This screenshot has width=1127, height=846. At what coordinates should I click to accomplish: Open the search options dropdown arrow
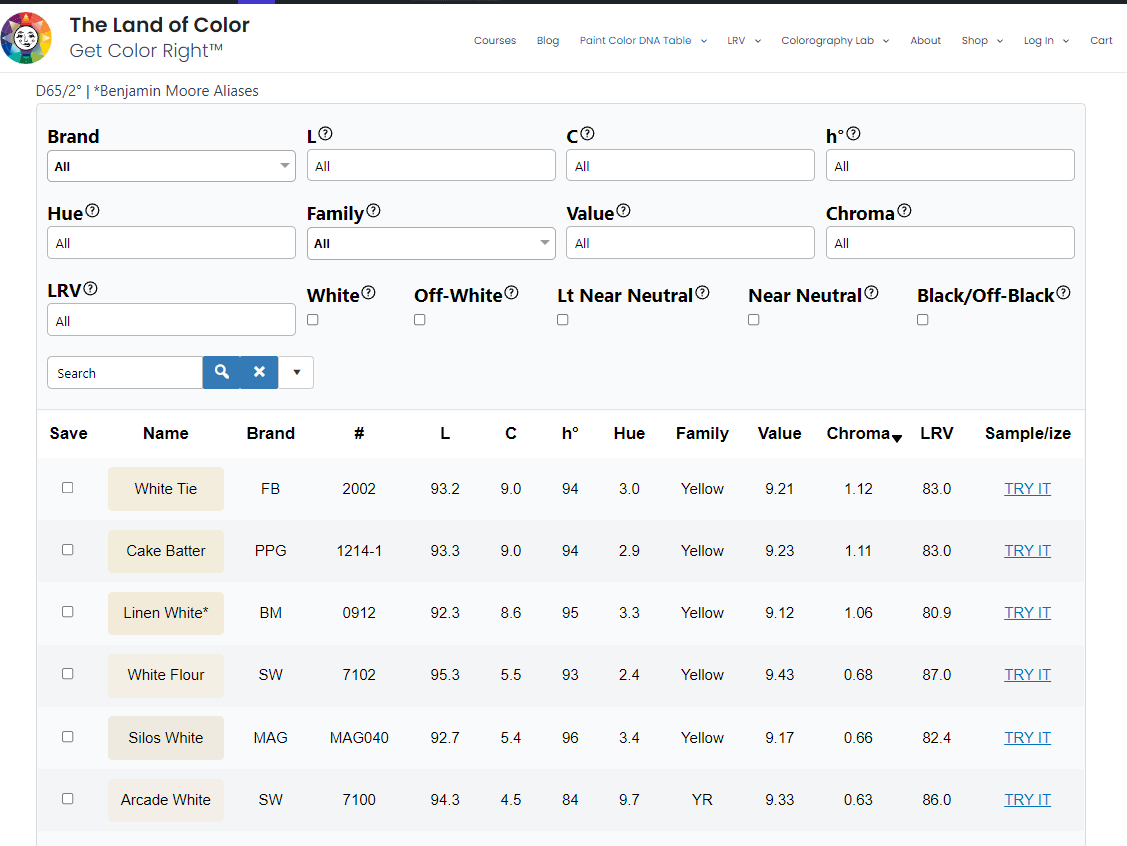pos(296,372)
